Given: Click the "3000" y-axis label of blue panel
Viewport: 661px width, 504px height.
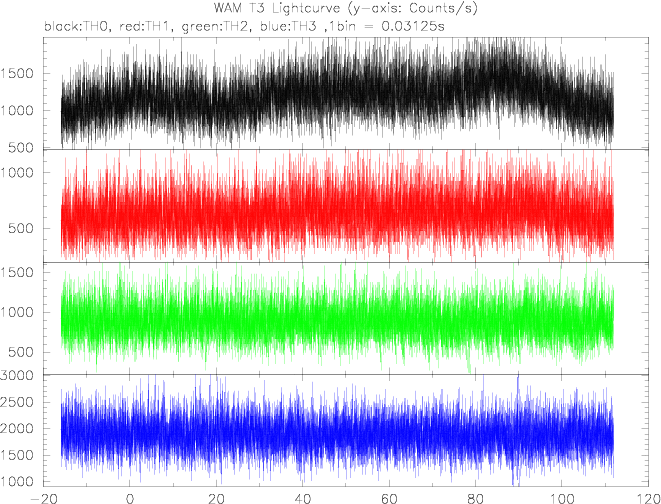Looking at the screenshot, I should [x=17, y=375].
